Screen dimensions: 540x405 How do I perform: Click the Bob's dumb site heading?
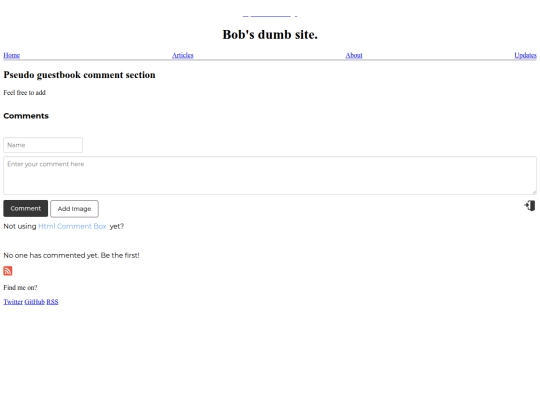tap(270, 34)
